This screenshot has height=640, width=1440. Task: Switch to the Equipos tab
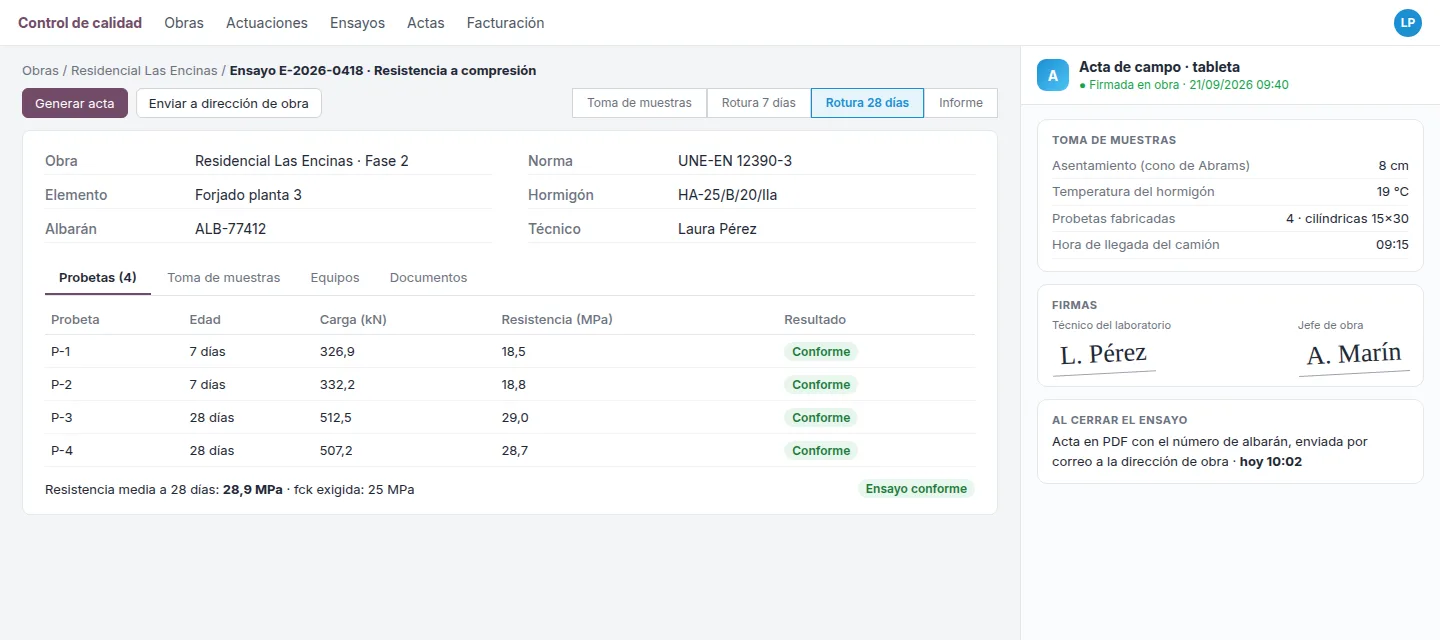pyautogui.click(x=335, y=278)
